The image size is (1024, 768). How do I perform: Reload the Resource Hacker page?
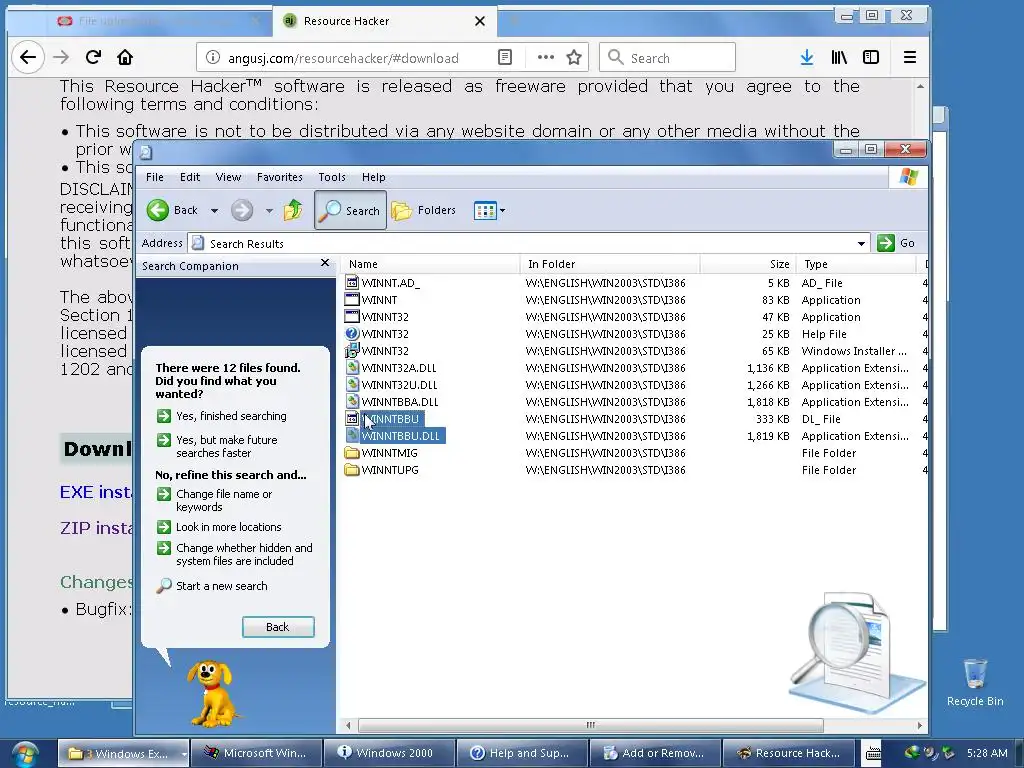(x=93, y=57)
